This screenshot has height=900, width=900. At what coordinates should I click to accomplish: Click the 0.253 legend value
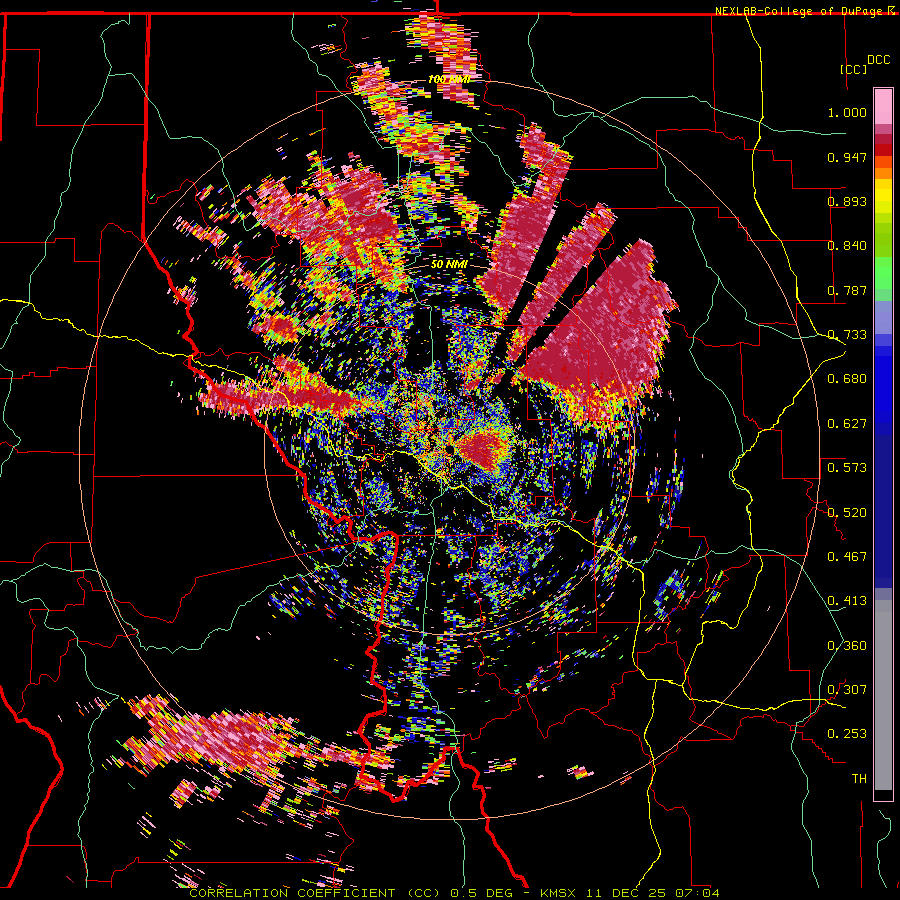click(x=847, y=734)
